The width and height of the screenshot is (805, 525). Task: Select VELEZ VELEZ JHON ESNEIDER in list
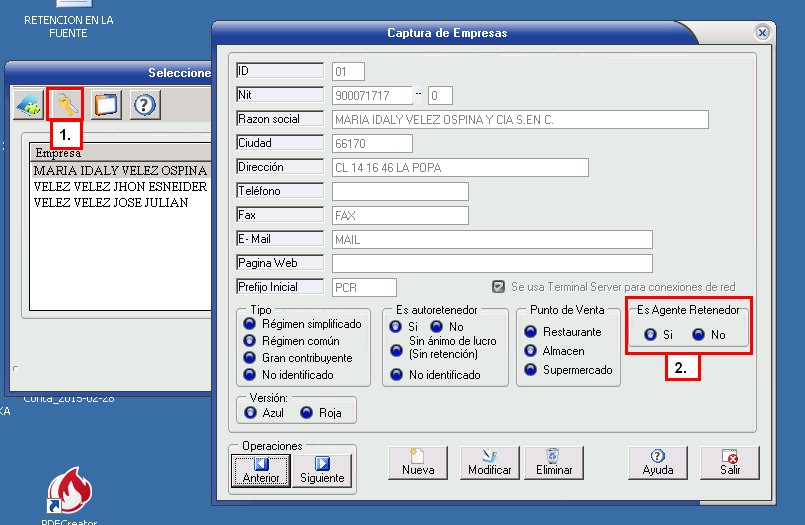(120, 187)
